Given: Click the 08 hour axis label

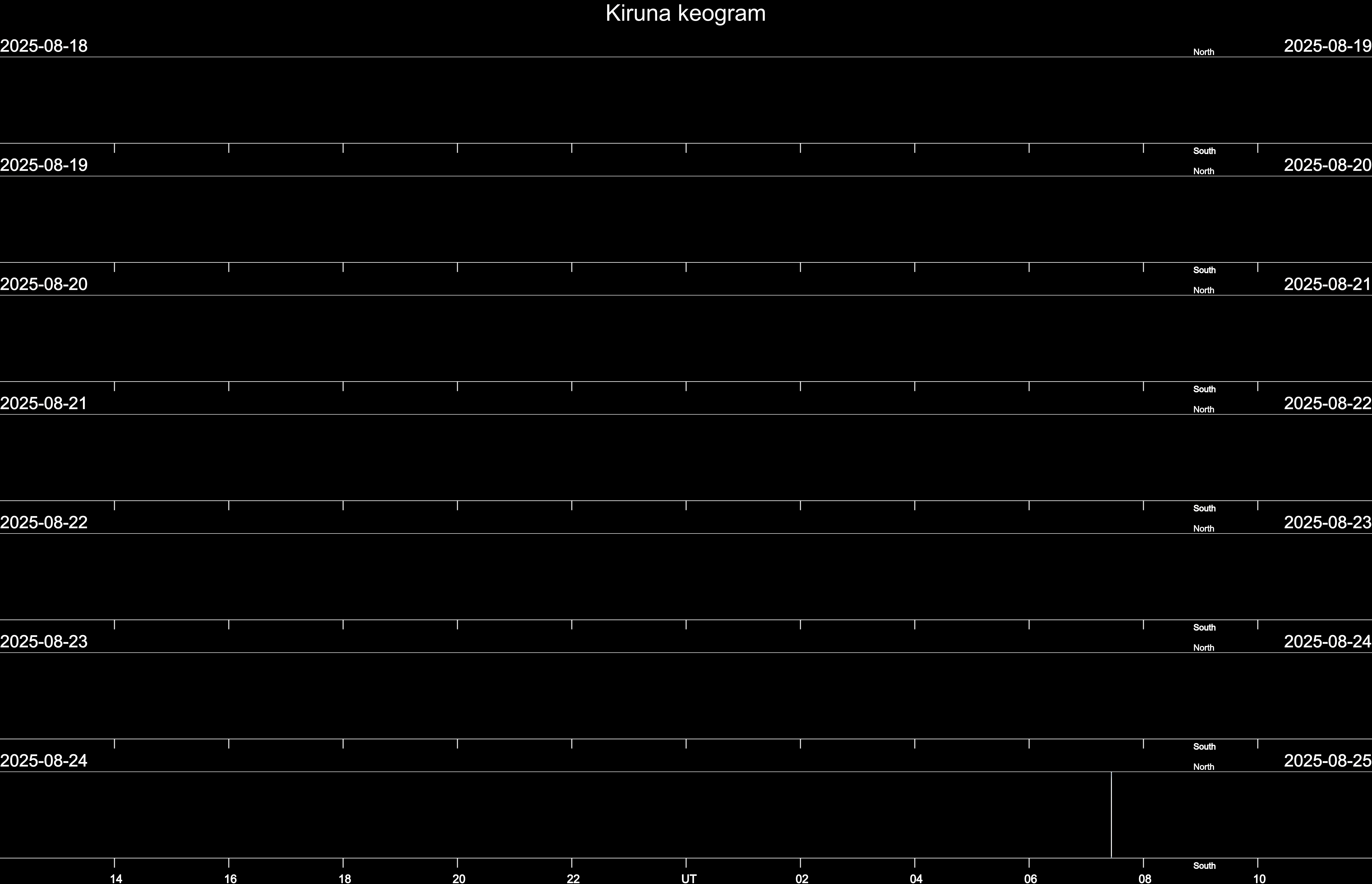Looking at the screenshot, I should tap(1145, 878).
